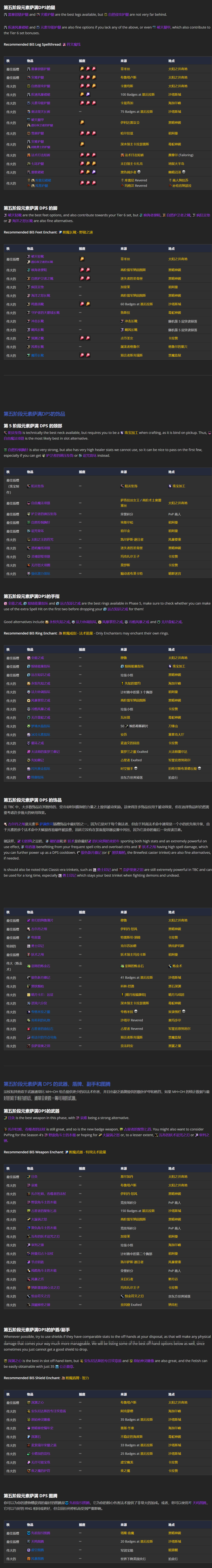Click the '75 Badges at 基拉拉斯' source

[x=136, y=111]
